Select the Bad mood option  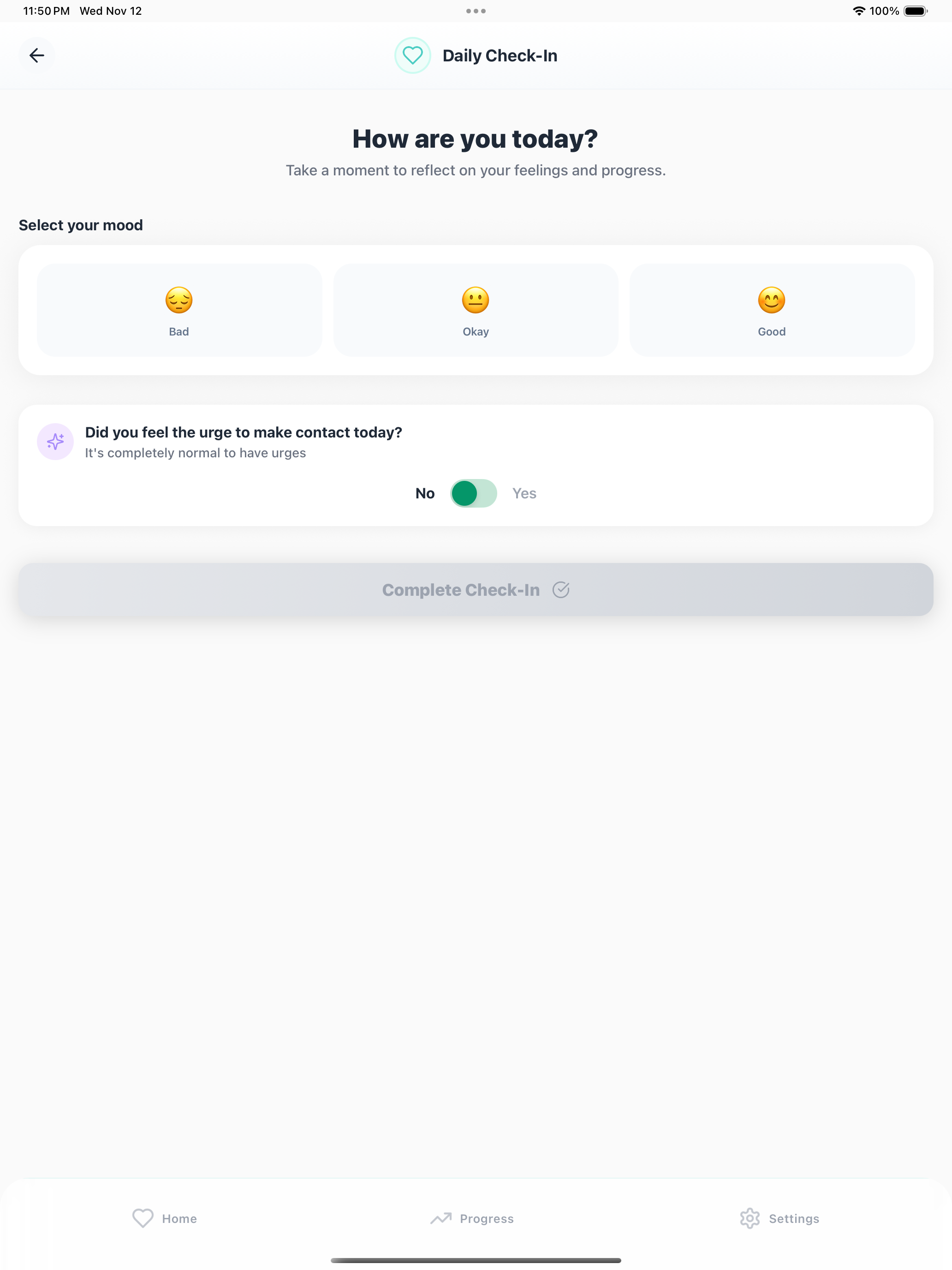[178, 310]
